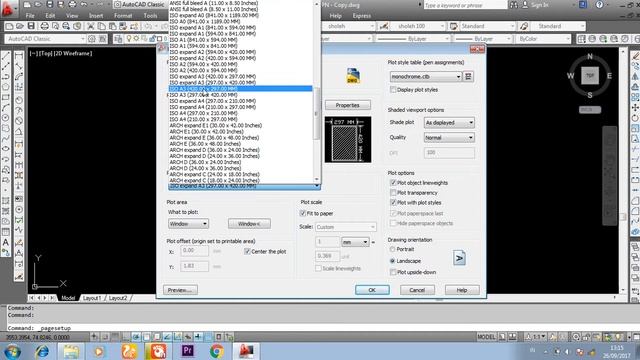Enable Plot upside-down checkbox
Screen dimensions: 640x360
click(x=393, y=272)
